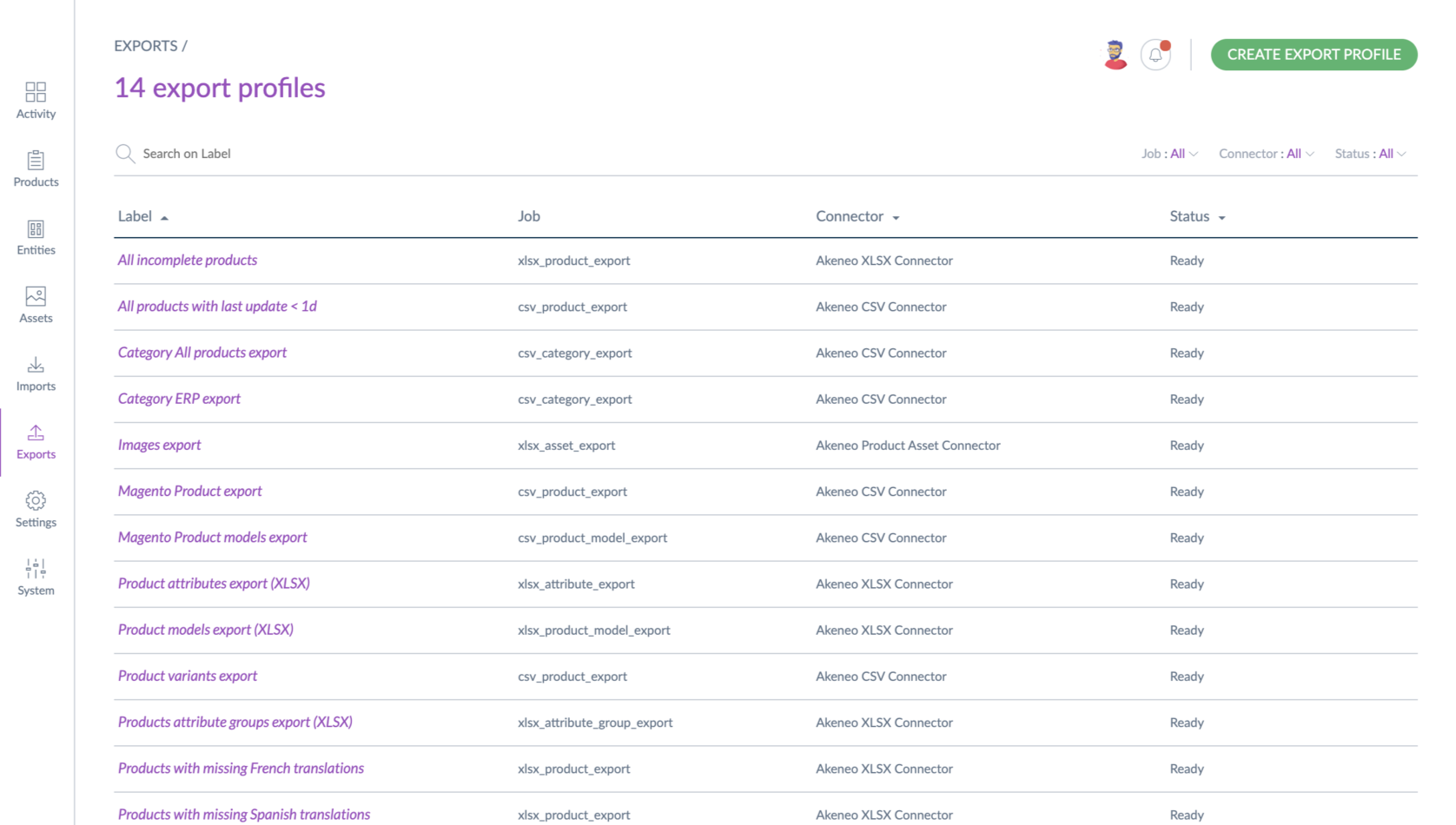The height and width of the screenshot is (825, 1456).
Task: Click Create Export Profile button
Action: (x=1314, y=55)
